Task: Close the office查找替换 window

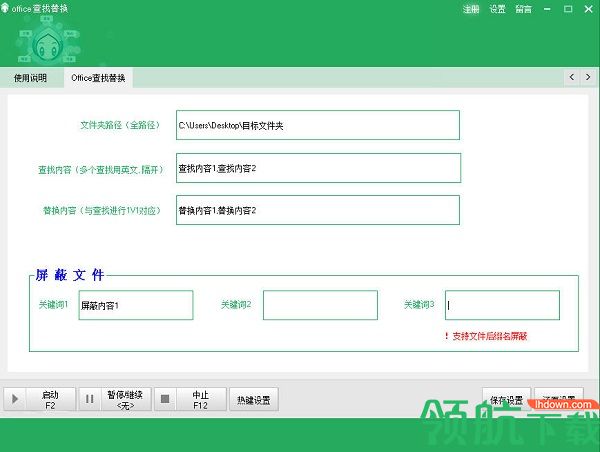Action: click(589, 9)
